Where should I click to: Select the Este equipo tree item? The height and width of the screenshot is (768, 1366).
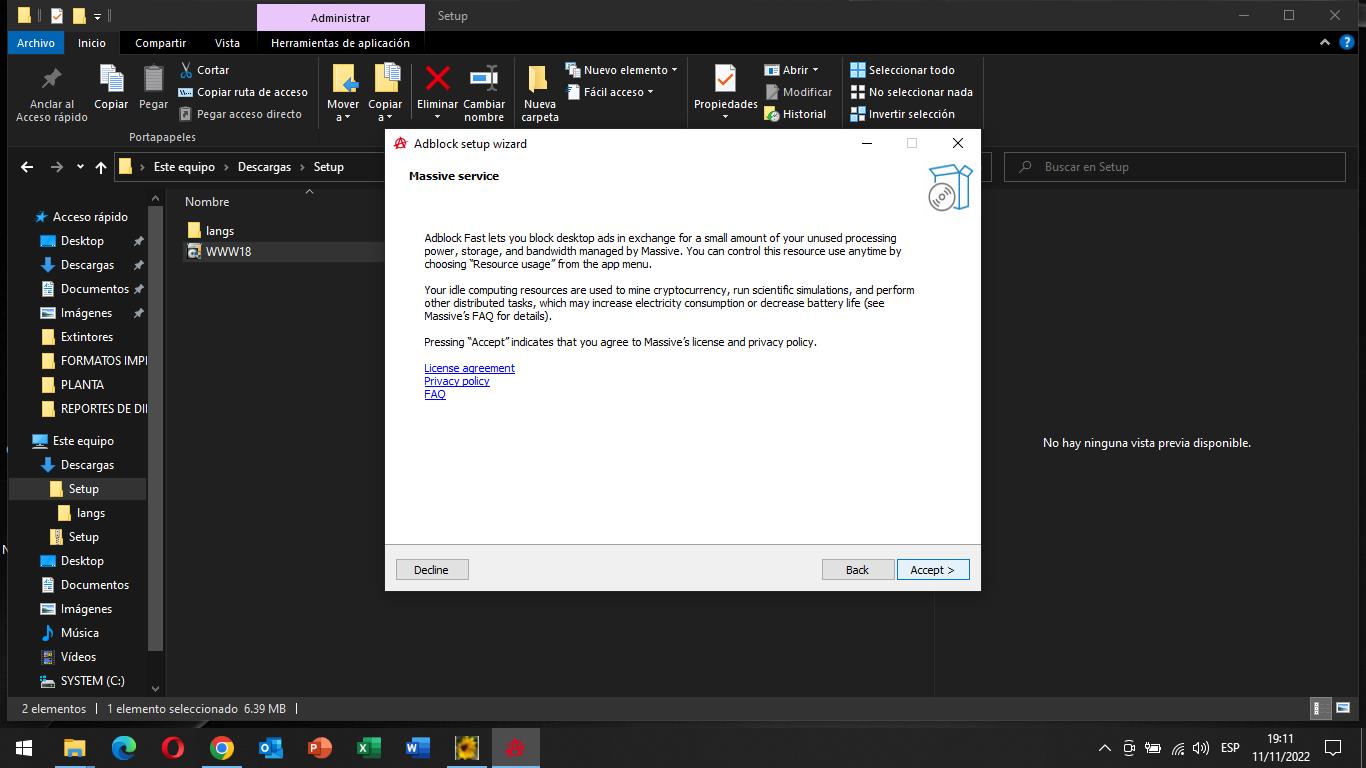(x=83, y=441)
